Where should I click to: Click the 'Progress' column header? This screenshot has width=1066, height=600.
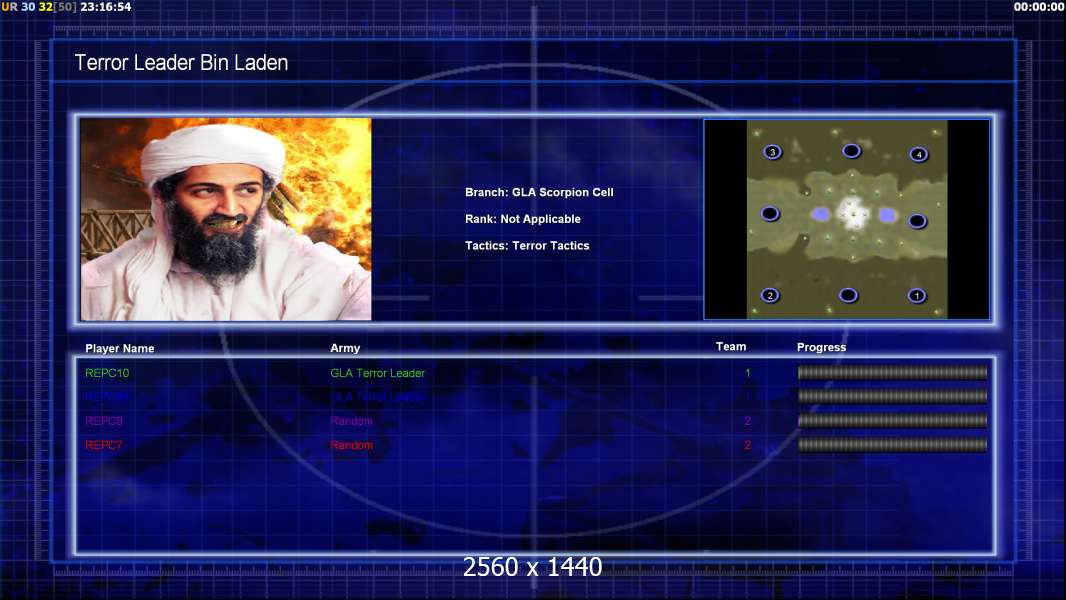click(x=821, y=347)
